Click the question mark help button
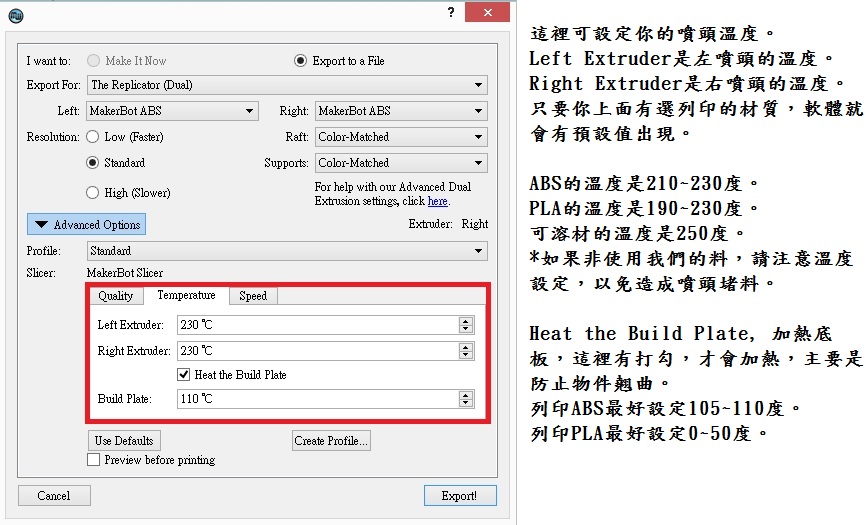This screenshot has height=525, width=866. pyautogui.click(x=451, y=12)
